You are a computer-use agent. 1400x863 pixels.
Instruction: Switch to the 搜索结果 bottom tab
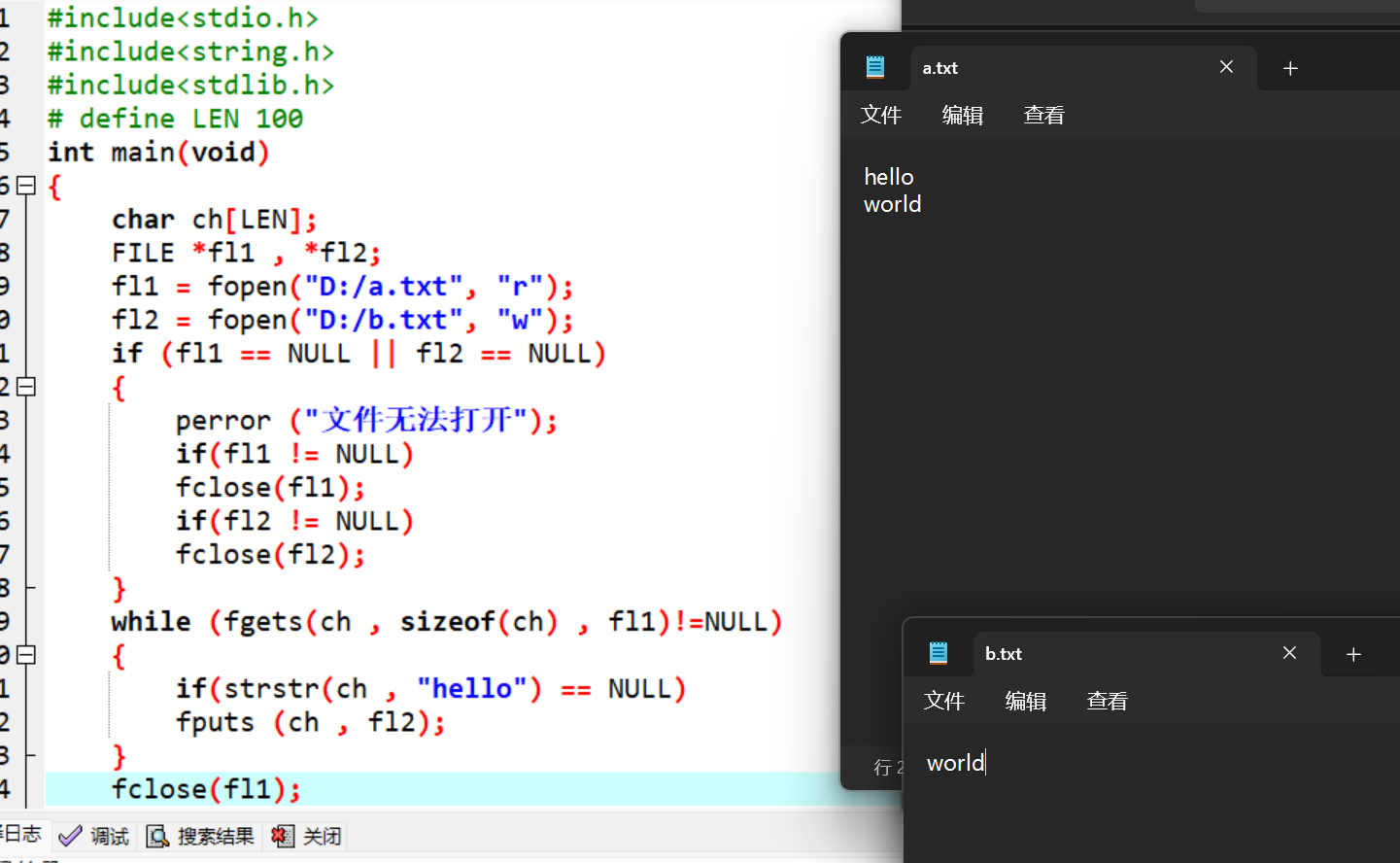200,836
